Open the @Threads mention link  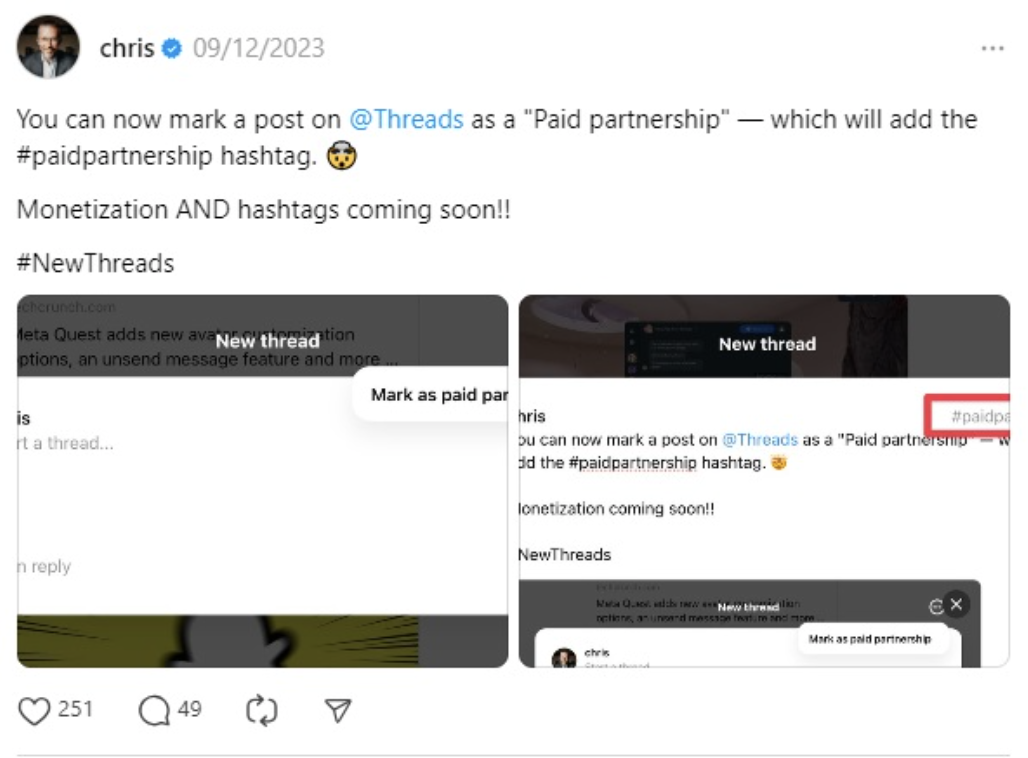(406, 119)
